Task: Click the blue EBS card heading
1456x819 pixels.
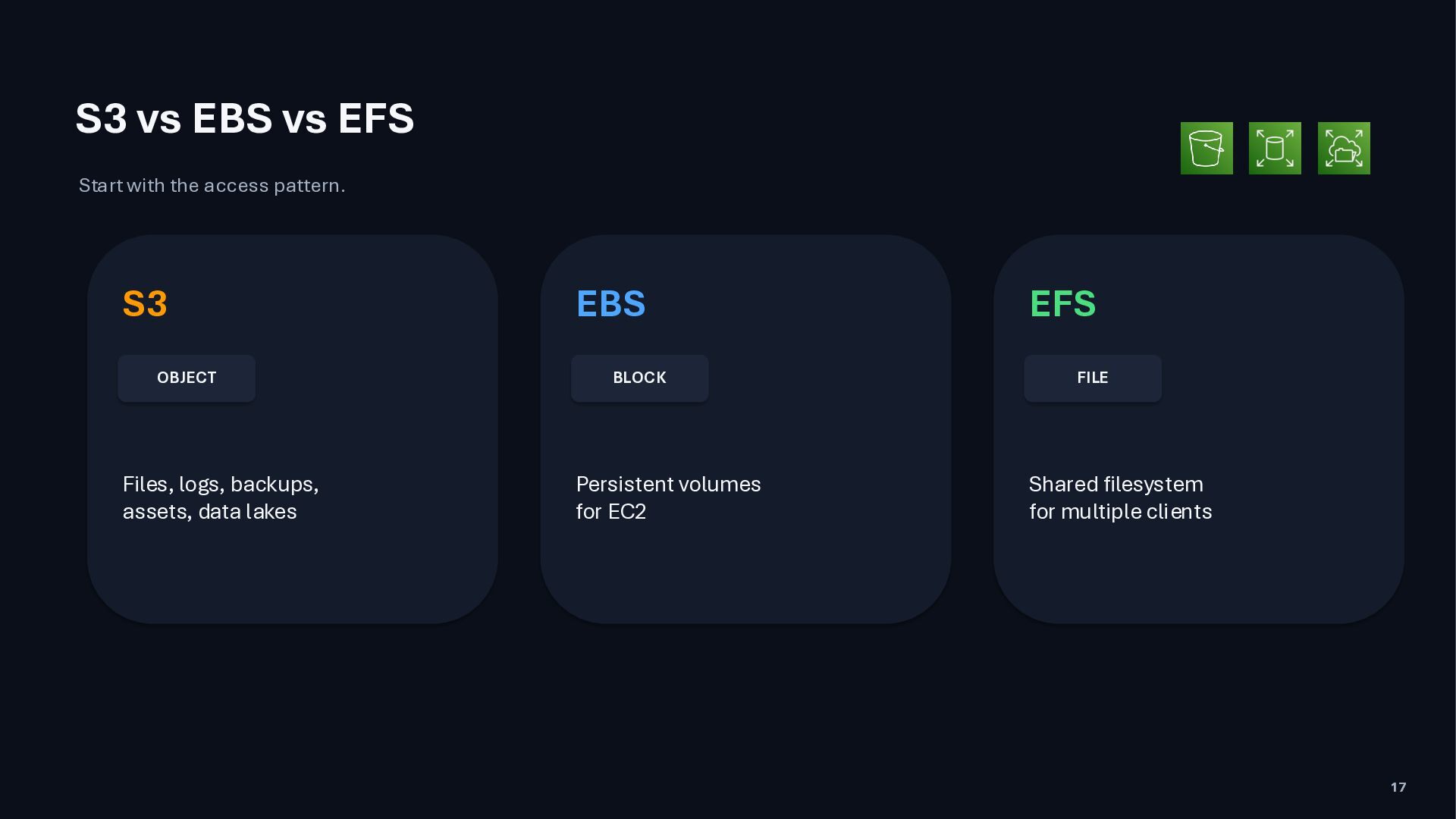Action: click(x=611, y=304)
